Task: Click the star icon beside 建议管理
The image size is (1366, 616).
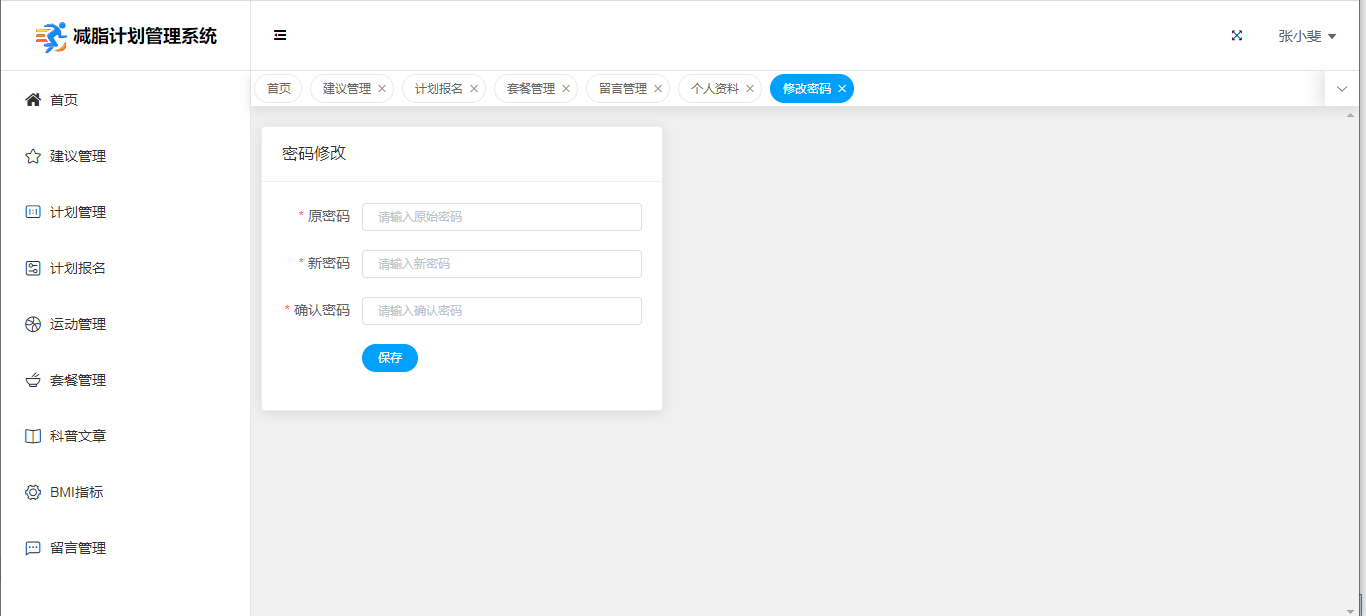Action: tap(33, 156)
